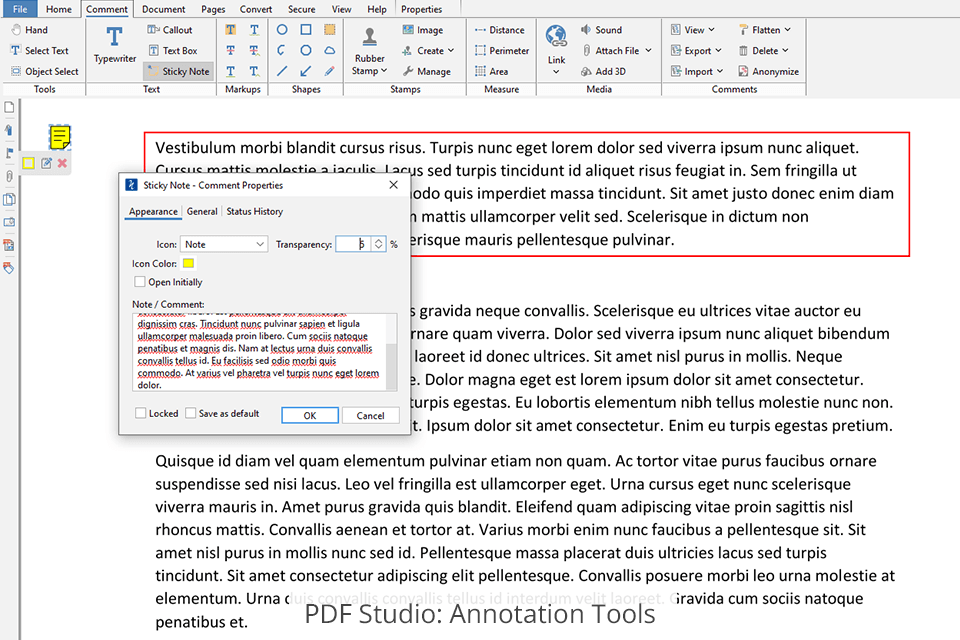This screenshot has width=960, height=640.
Task: Select the arrow shape tool
Action: 306,71
